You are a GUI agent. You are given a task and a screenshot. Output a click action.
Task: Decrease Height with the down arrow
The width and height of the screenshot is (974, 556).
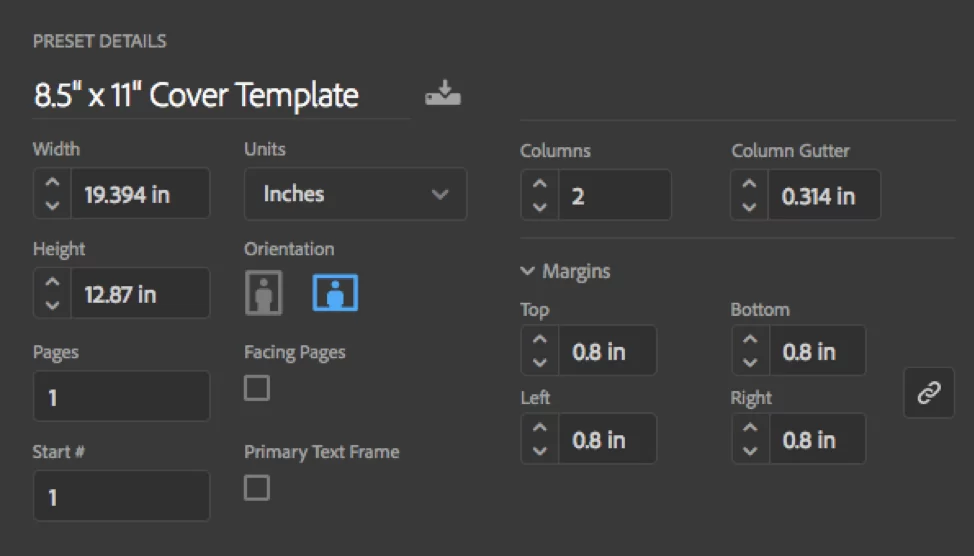tap(53, 304)
